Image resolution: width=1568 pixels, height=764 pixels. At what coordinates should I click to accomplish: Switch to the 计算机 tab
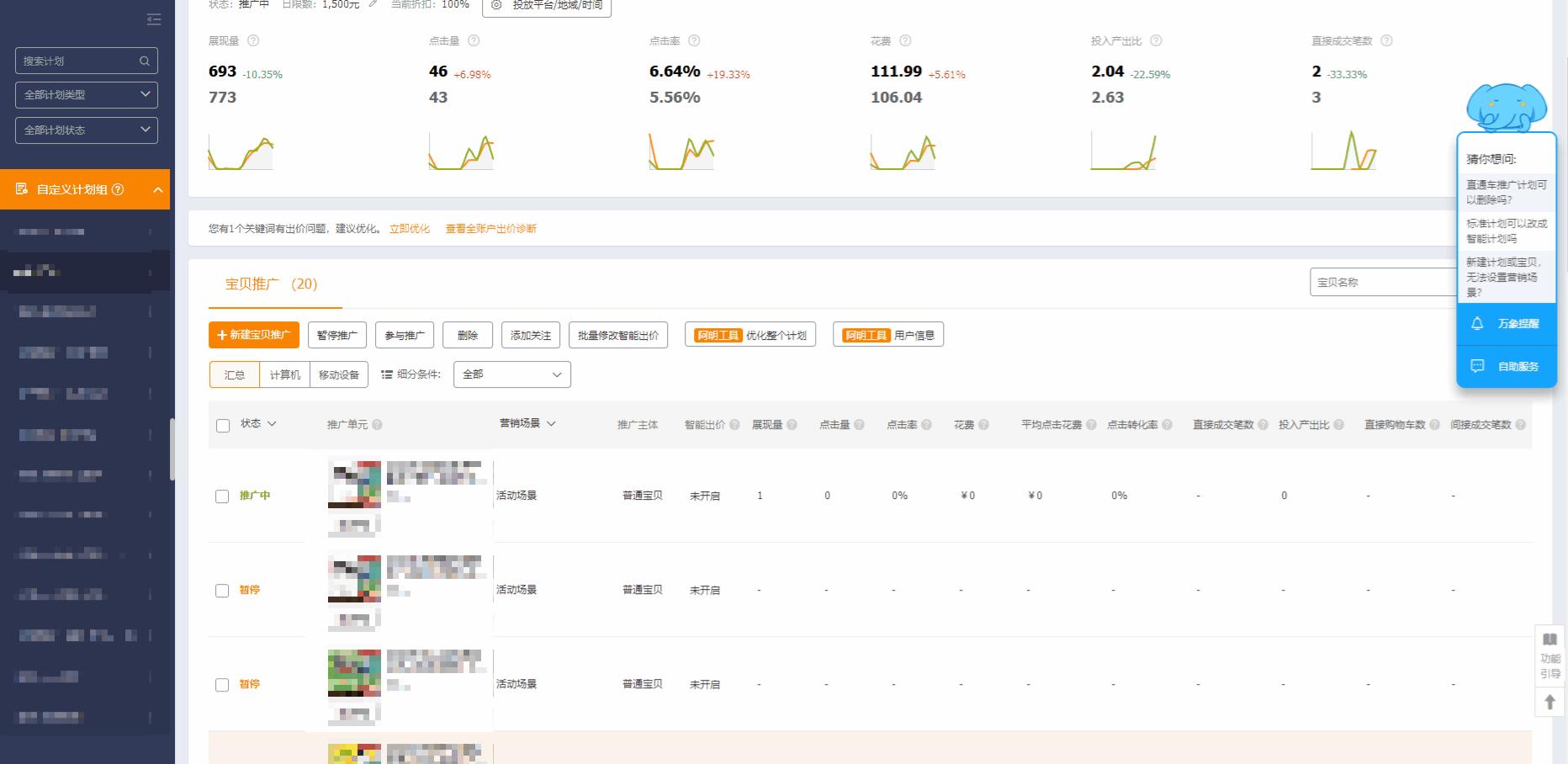coord(284,374)
